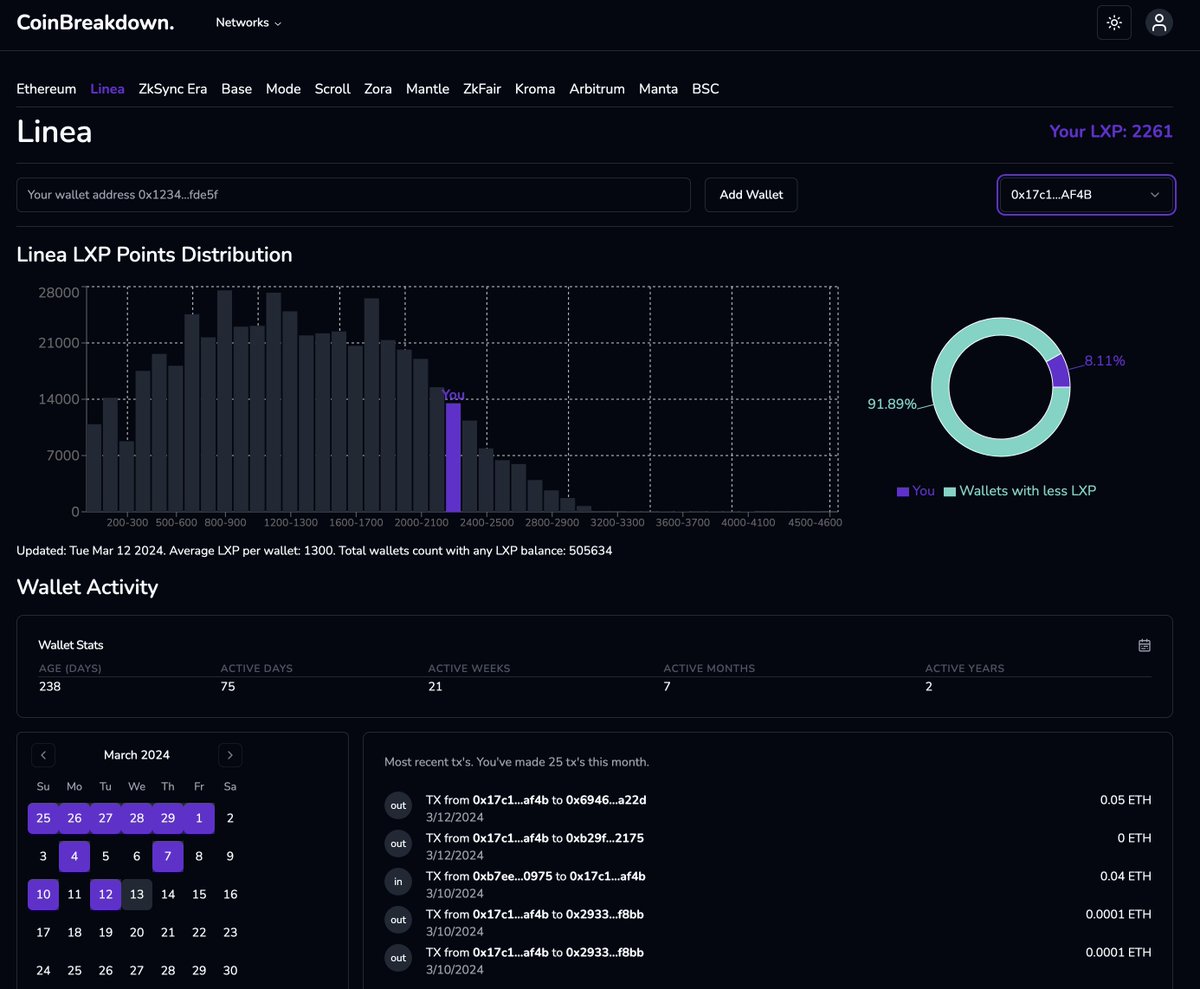Select calendar day 20
1200x989 pixels.
[137, 932]
